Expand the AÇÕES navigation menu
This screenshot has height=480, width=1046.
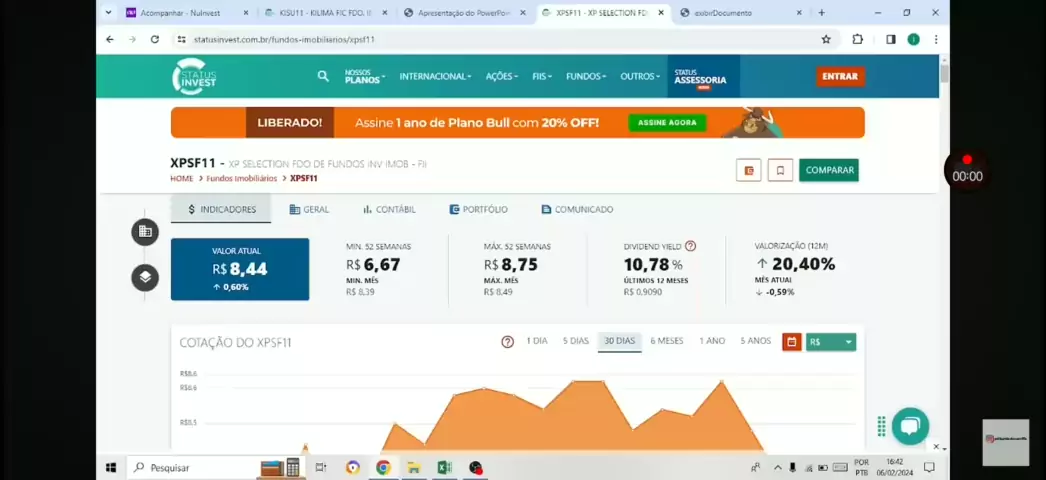(x=504, y=76)
